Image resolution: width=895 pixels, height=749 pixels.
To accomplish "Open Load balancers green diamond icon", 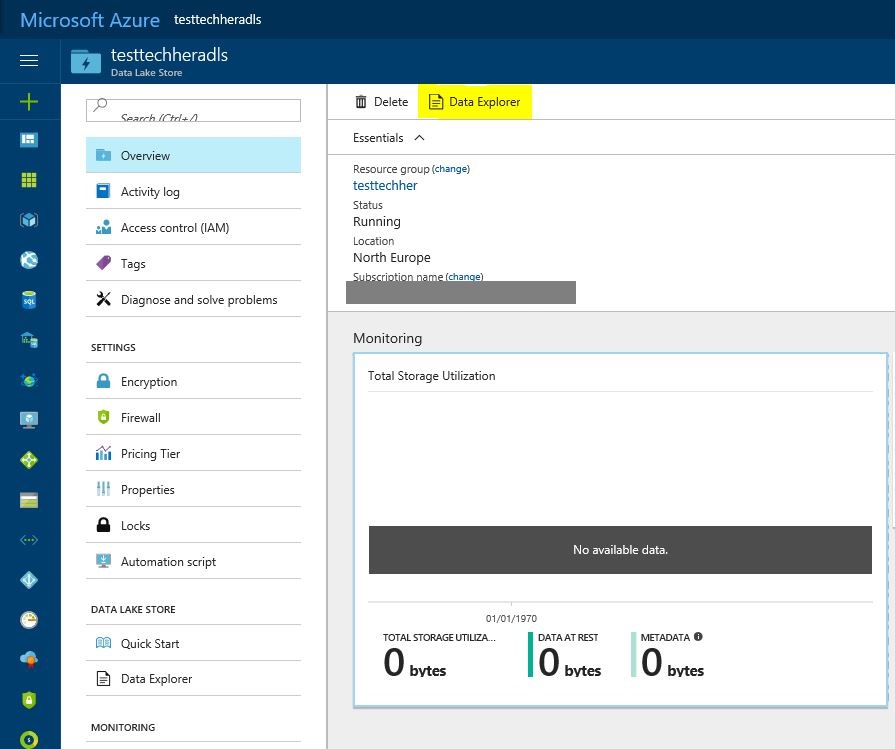I will 29,460.
